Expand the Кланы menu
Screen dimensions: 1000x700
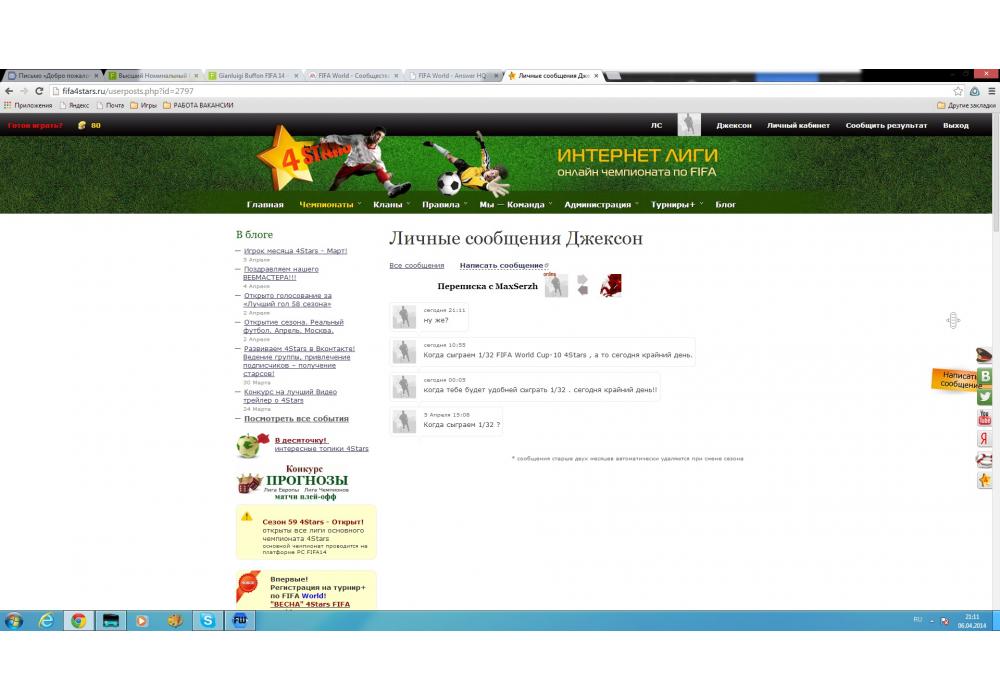pos(391,204)
